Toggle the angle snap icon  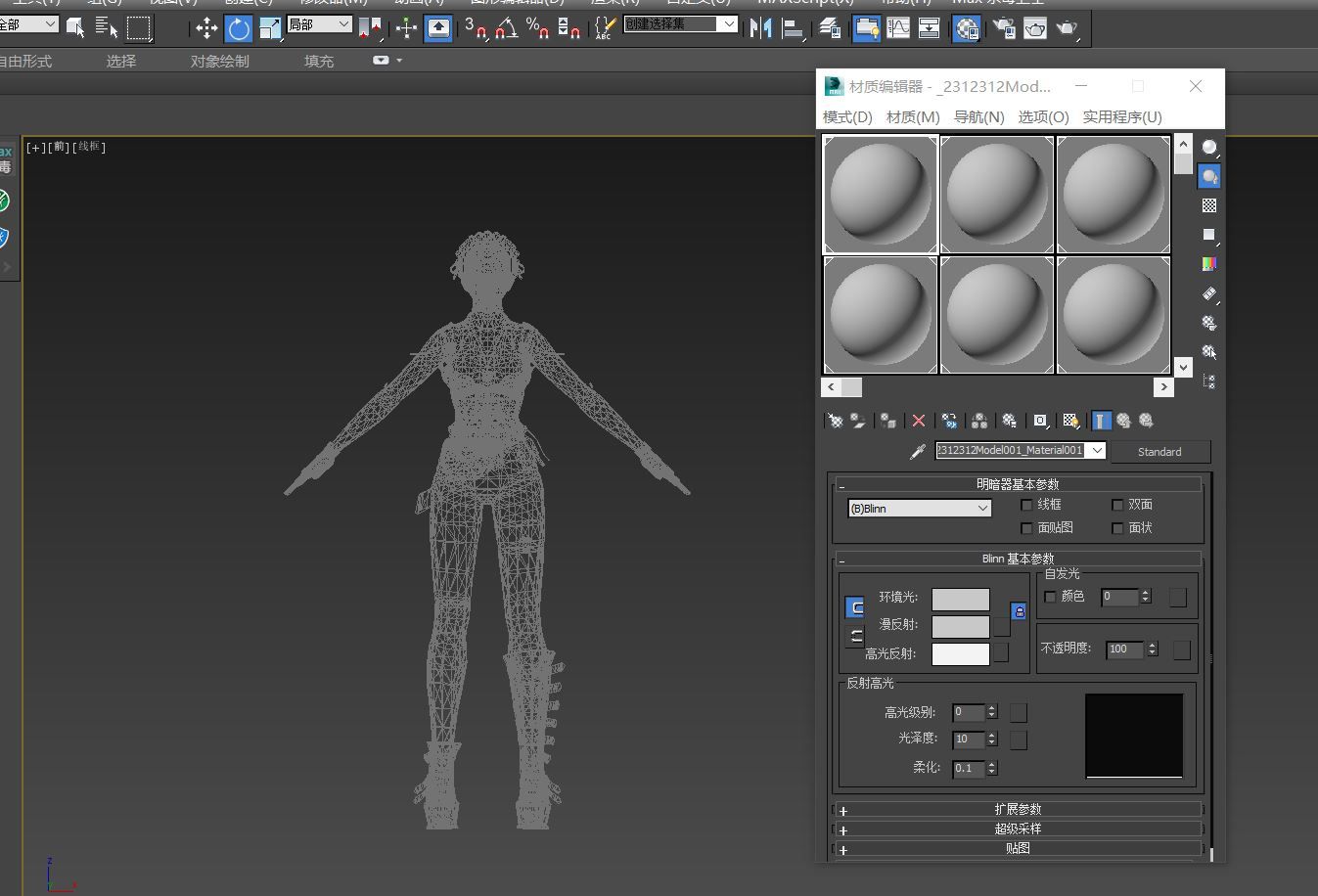(507, 28)
